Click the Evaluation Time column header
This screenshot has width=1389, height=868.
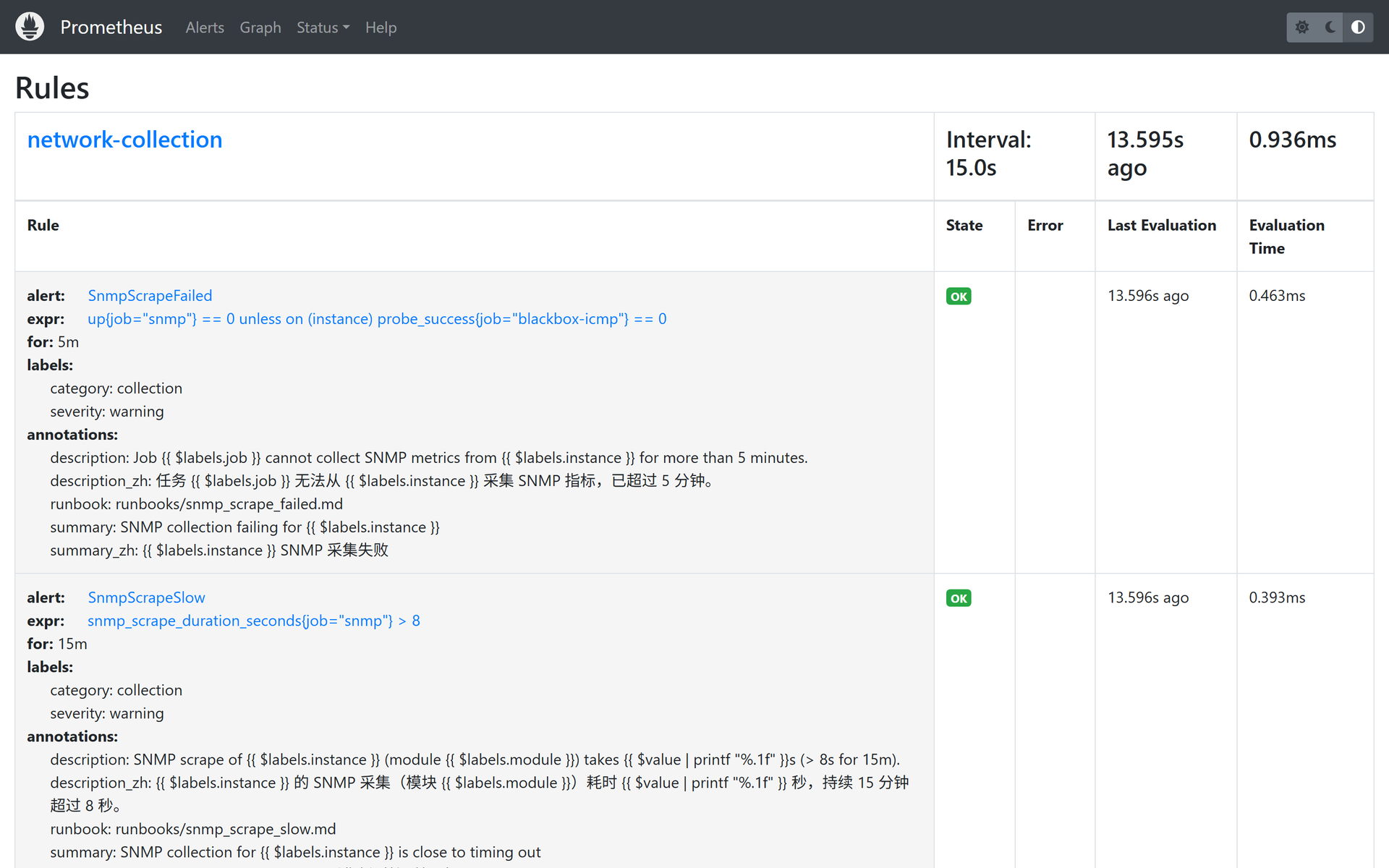[1286, 237]
